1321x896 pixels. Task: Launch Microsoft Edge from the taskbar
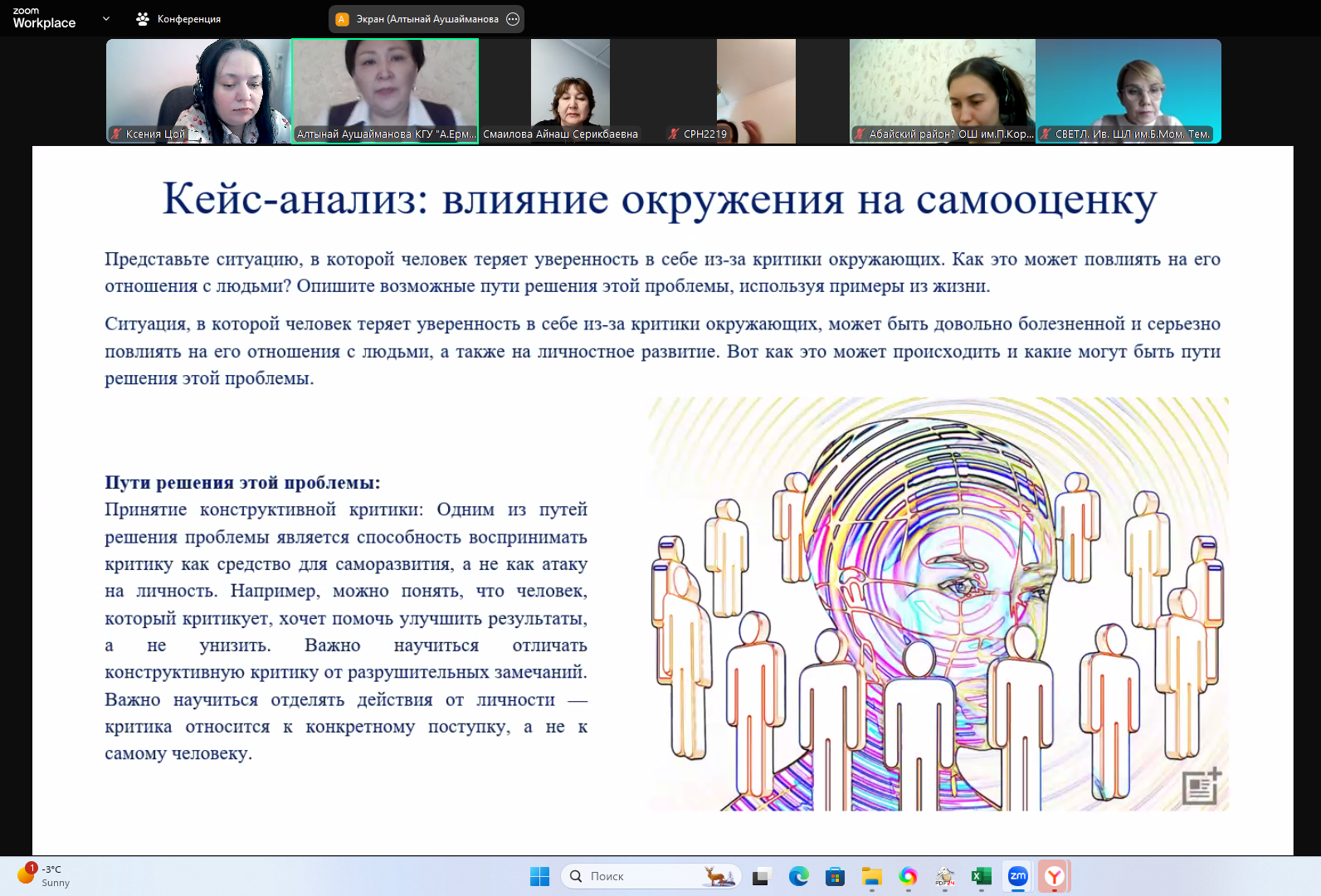(798, 876)
